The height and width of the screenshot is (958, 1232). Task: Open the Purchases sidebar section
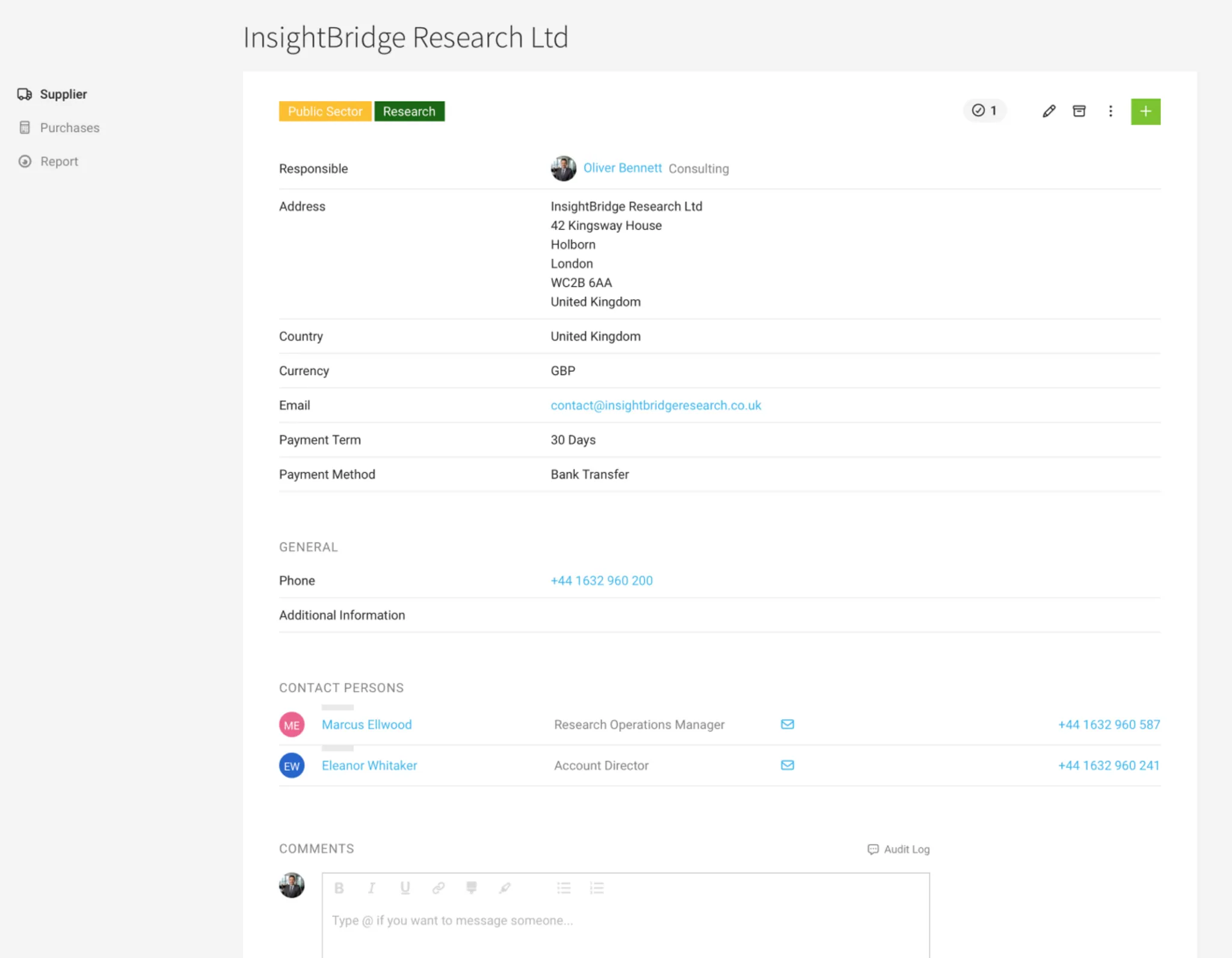pyautogui.click(x=58, y=128)
